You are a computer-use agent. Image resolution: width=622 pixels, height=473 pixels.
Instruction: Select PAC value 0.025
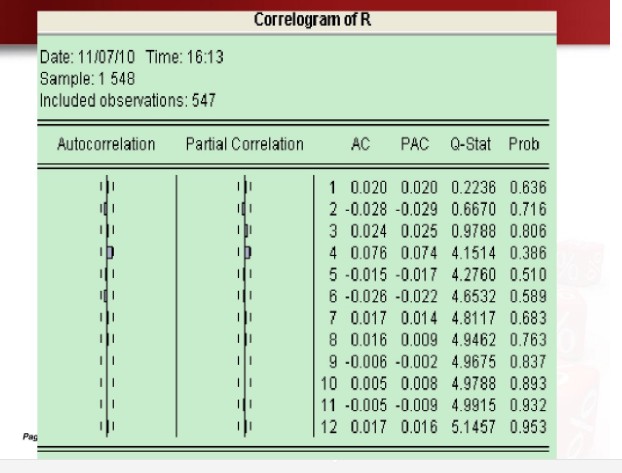click(x=419, y=231)
